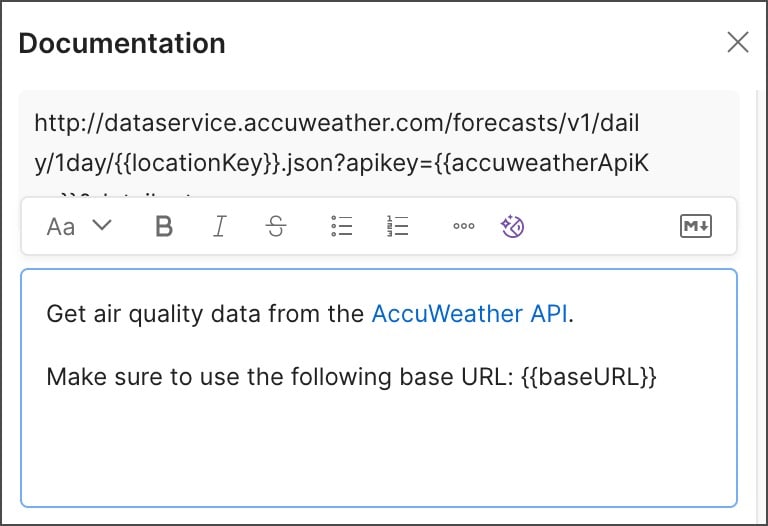Close the Documentation panel

click(x=738, y=42)
